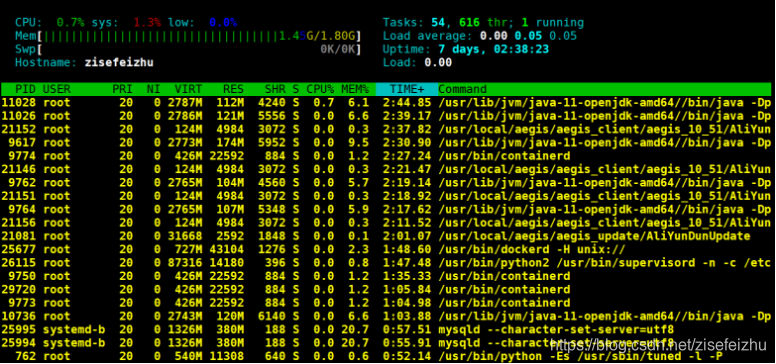Viewport: 776px width, 364px height.
Task: Click the 616 thr thread count
Action: [x=483, y=23]
